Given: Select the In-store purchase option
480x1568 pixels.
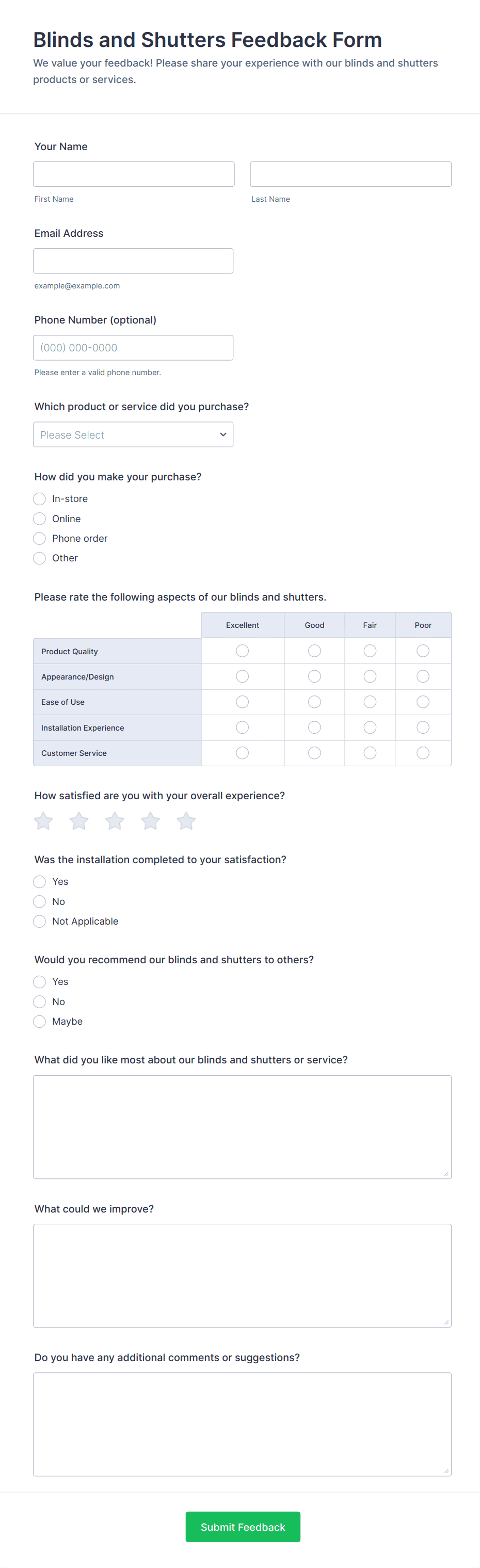Looking at the screenshot, I should coord(40,499).
